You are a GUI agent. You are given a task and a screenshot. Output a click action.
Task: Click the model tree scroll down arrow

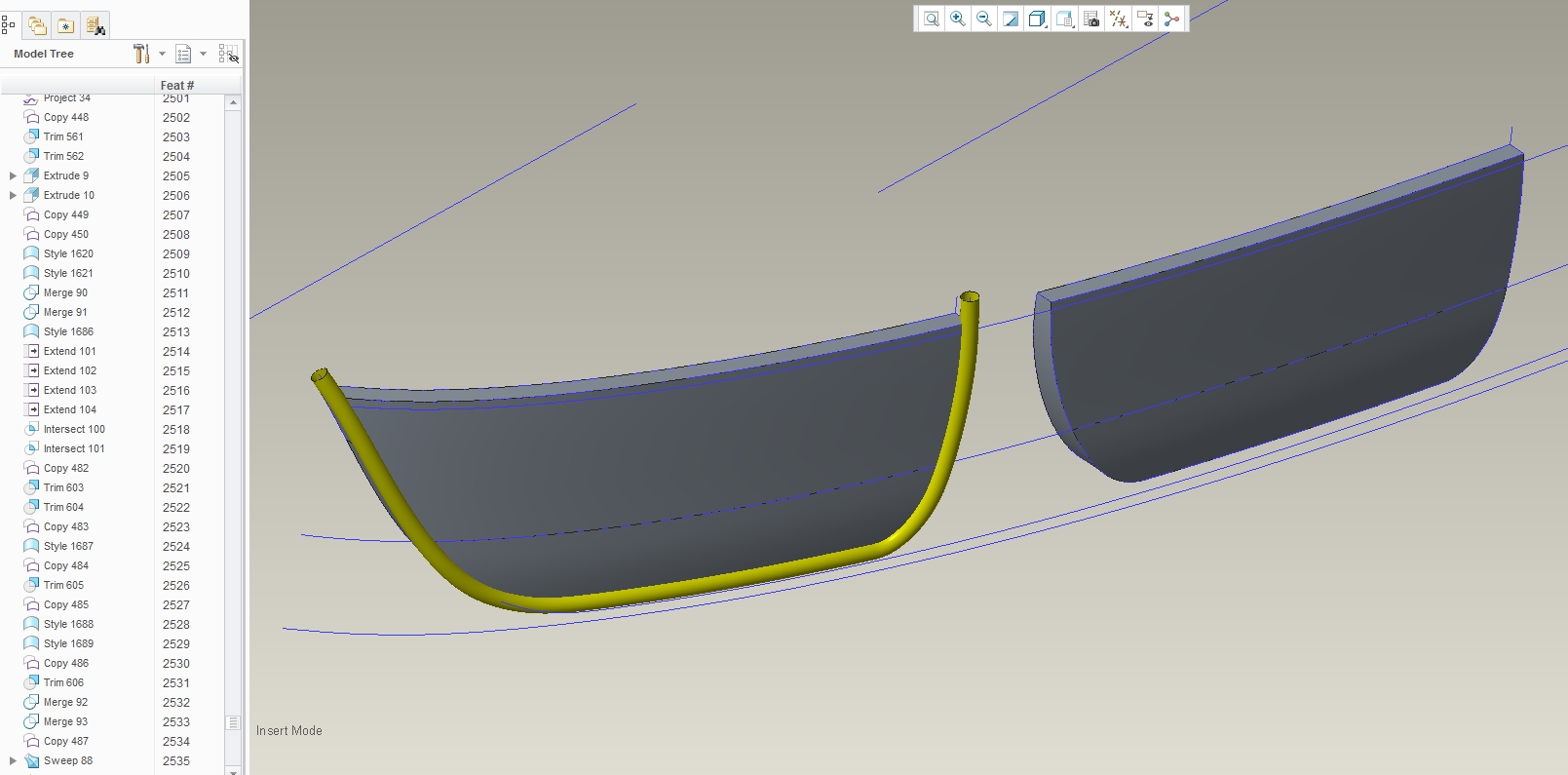point(233,770)
